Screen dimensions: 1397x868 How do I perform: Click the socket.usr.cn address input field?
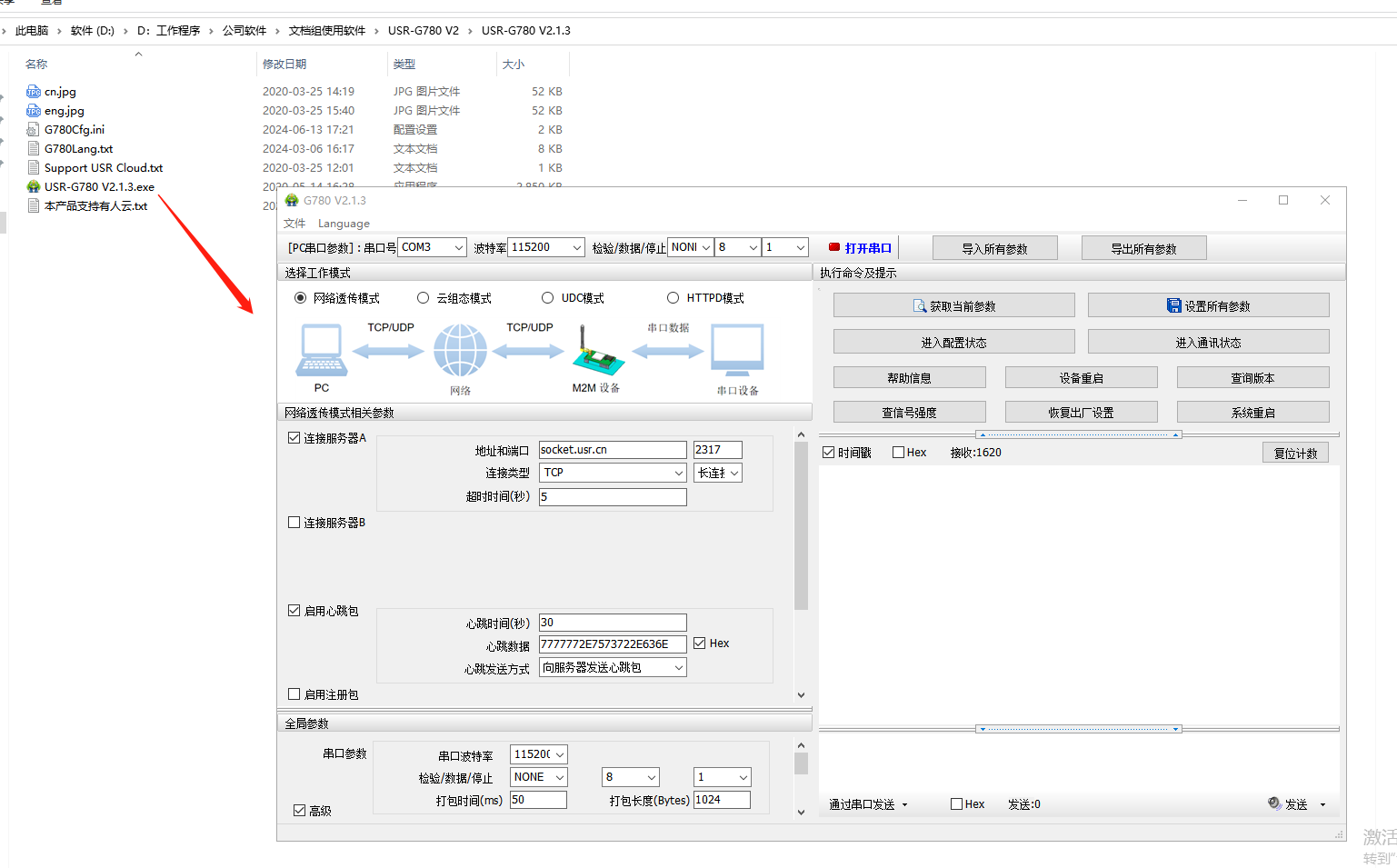tap(612, 450)
